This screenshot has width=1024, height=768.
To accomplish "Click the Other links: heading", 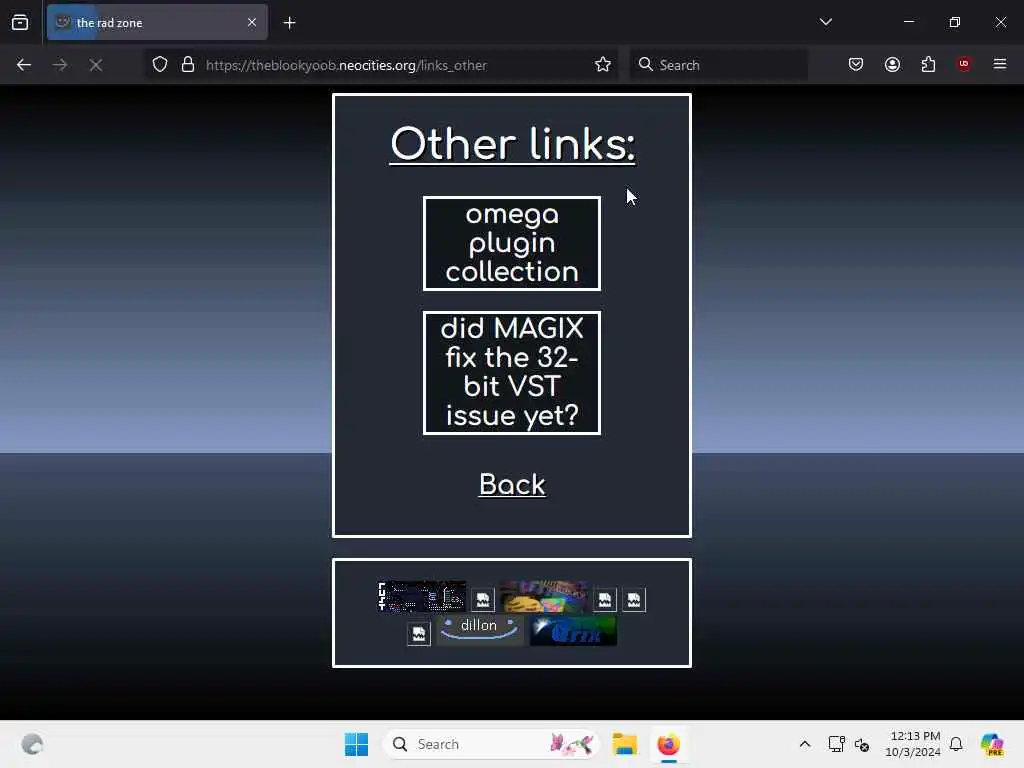I will 512,144.
